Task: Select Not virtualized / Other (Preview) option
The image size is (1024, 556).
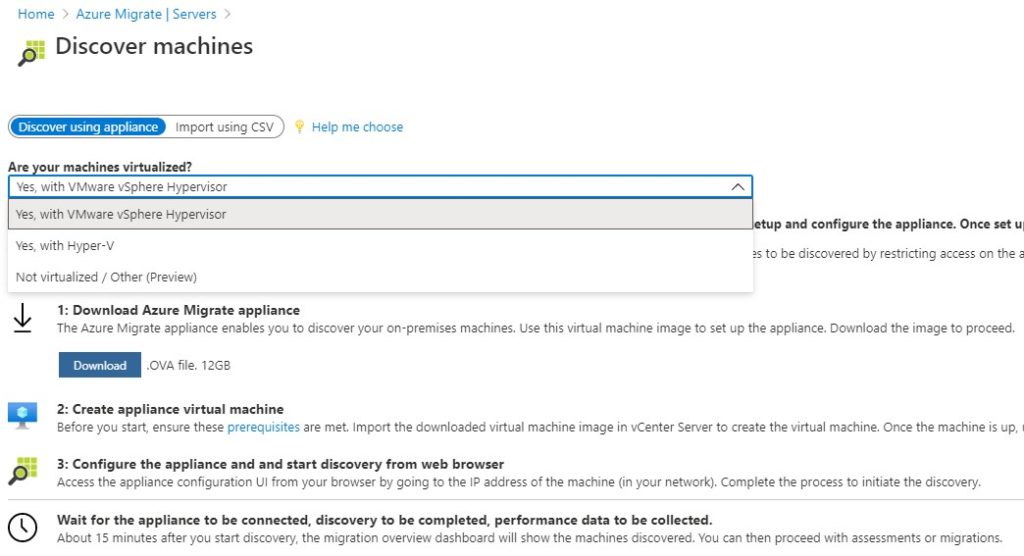Action: point(380,277)
